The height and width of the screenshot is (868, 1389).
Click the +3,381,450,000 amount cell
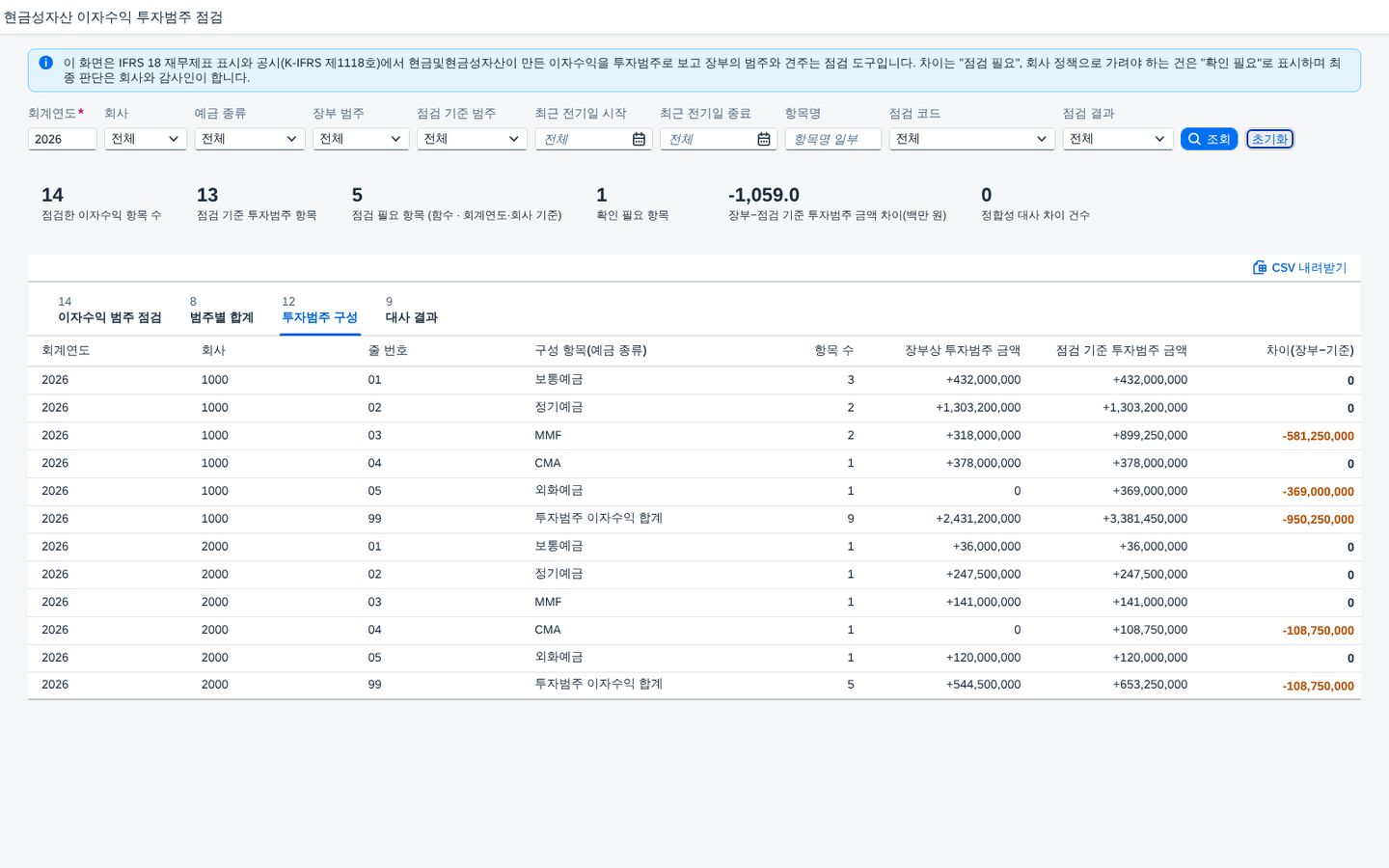[x=1145, y=519]
